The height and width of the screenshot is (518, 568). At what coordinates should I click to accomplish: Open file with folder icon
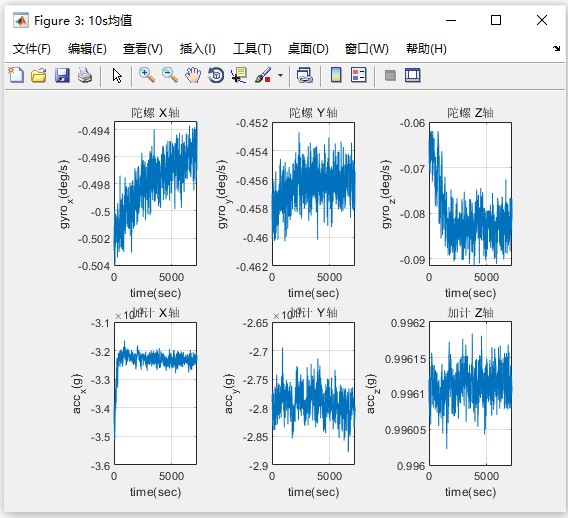pos(39,75)
